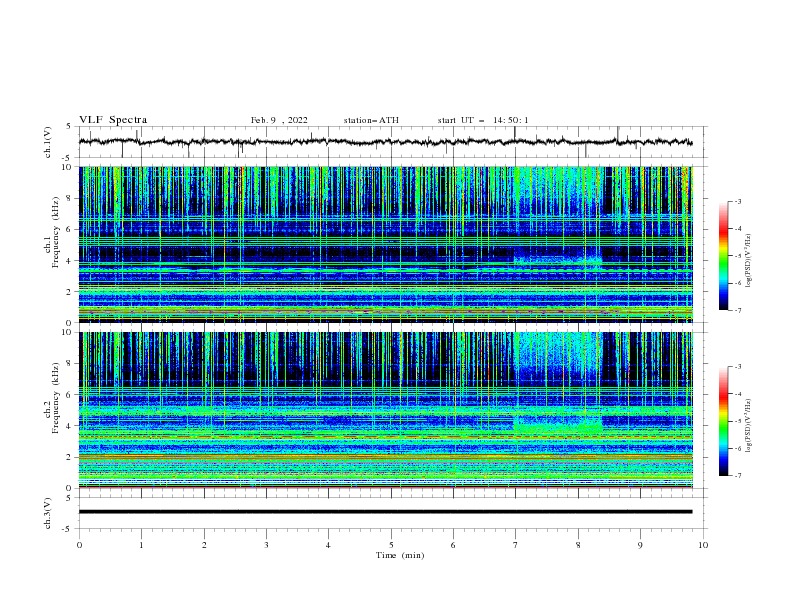Click time axis tick label "3"

(x=266, y=545)
